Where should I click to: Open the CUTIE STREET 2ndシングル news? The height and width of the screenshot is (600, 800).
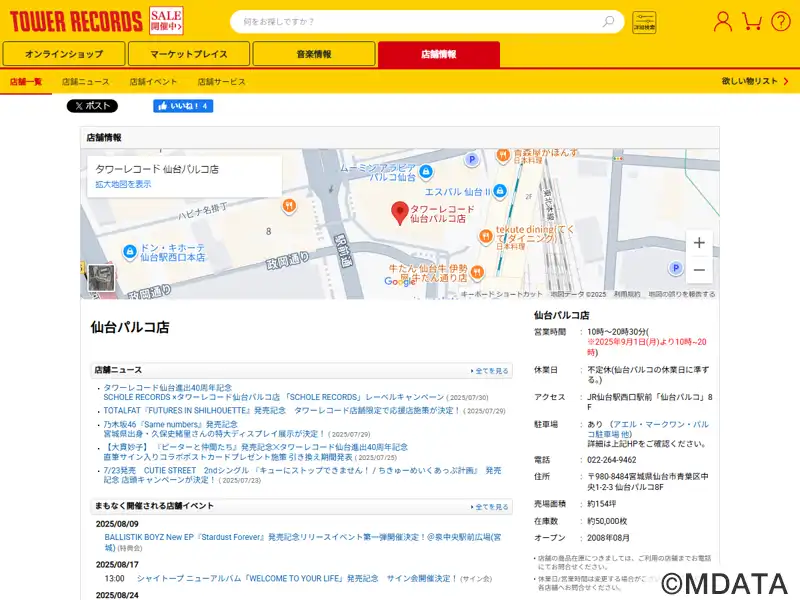[x=303, y=475]
